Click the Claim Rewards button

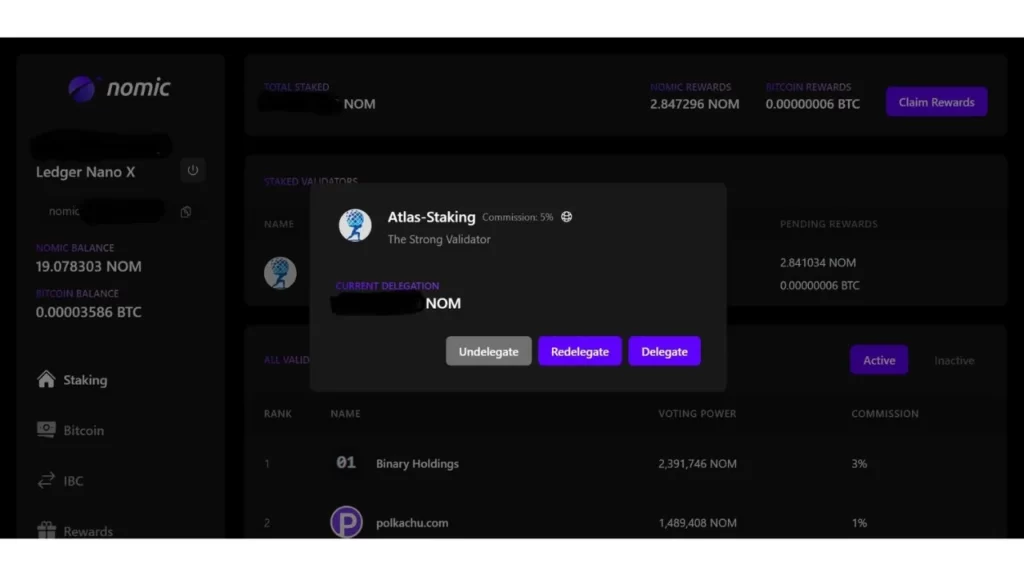936,102
